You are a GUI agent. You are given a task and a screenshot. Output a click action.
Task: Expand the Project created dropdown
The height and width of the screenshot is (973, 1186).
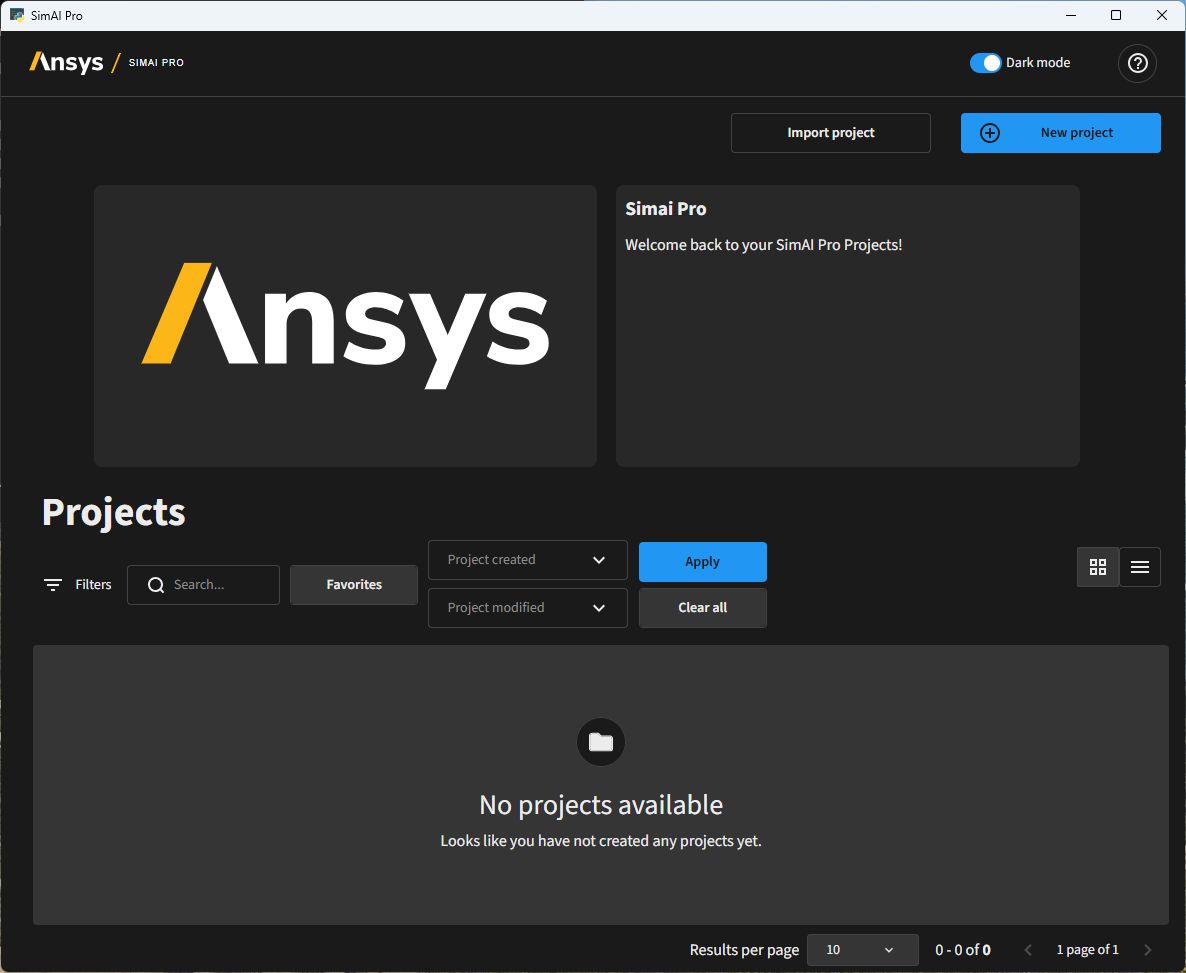[527, 560]
